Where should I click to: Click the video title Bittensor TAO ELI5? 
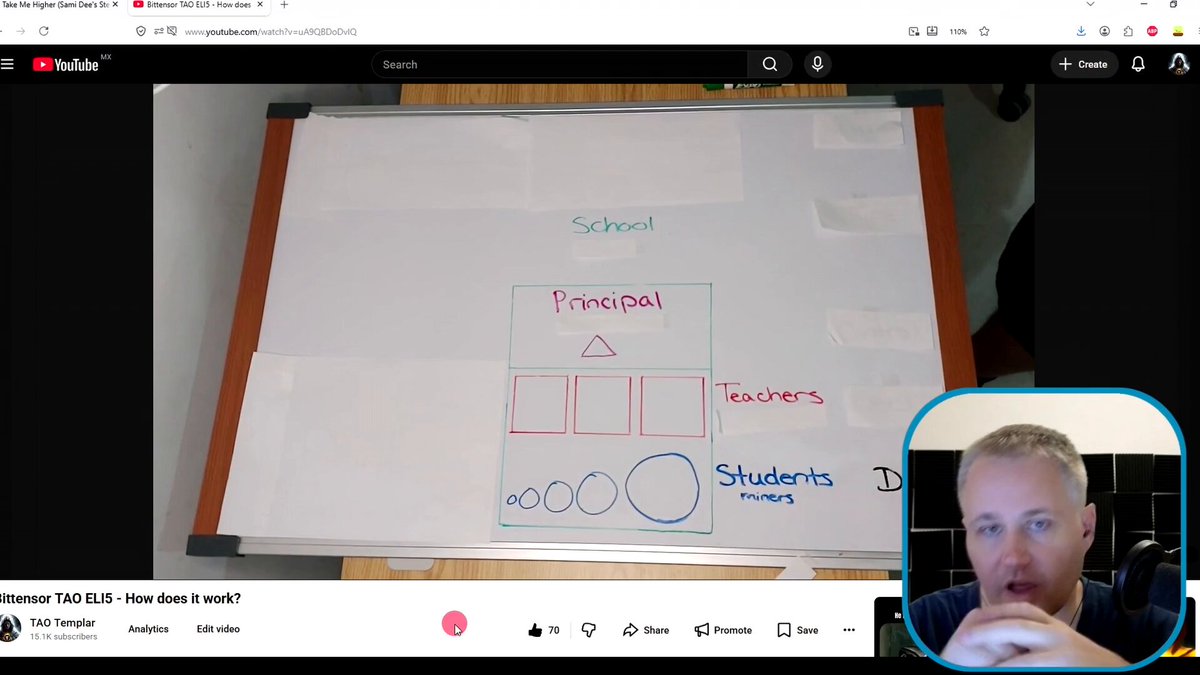(120, 598)
